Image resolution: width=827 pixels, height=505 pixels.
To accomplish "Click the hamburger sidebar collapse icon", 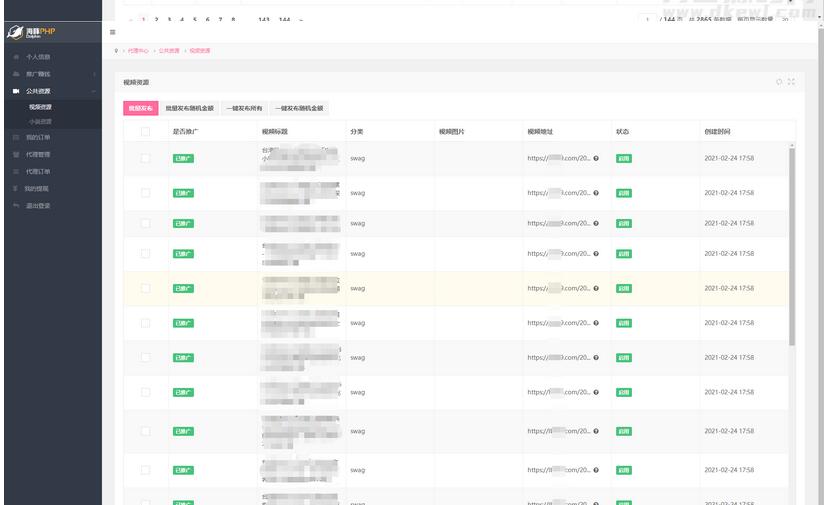I will click(x=112, y=32).
